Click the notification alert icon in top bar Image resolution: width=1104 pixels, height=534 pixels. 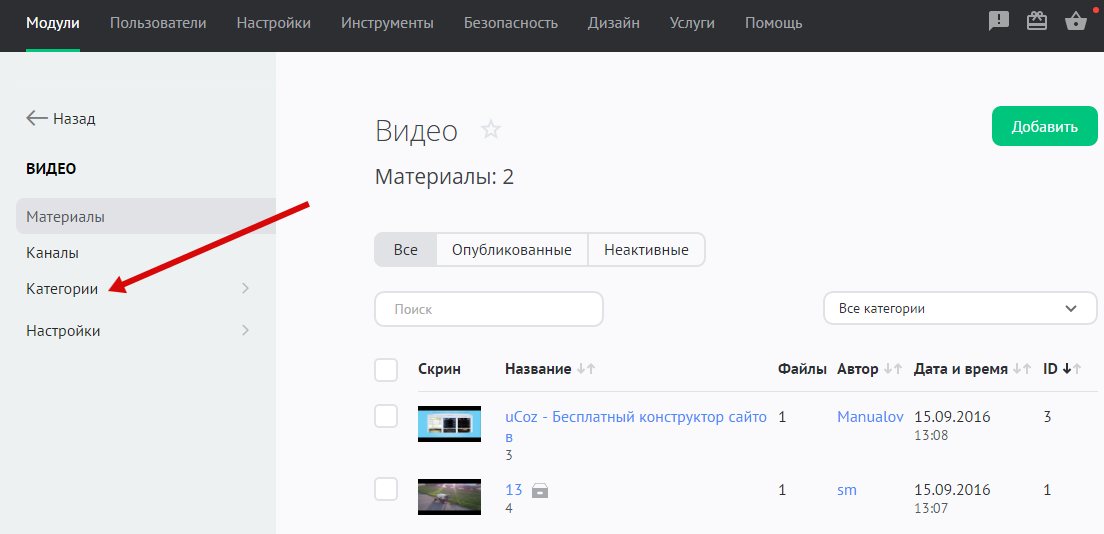(998, 22)
